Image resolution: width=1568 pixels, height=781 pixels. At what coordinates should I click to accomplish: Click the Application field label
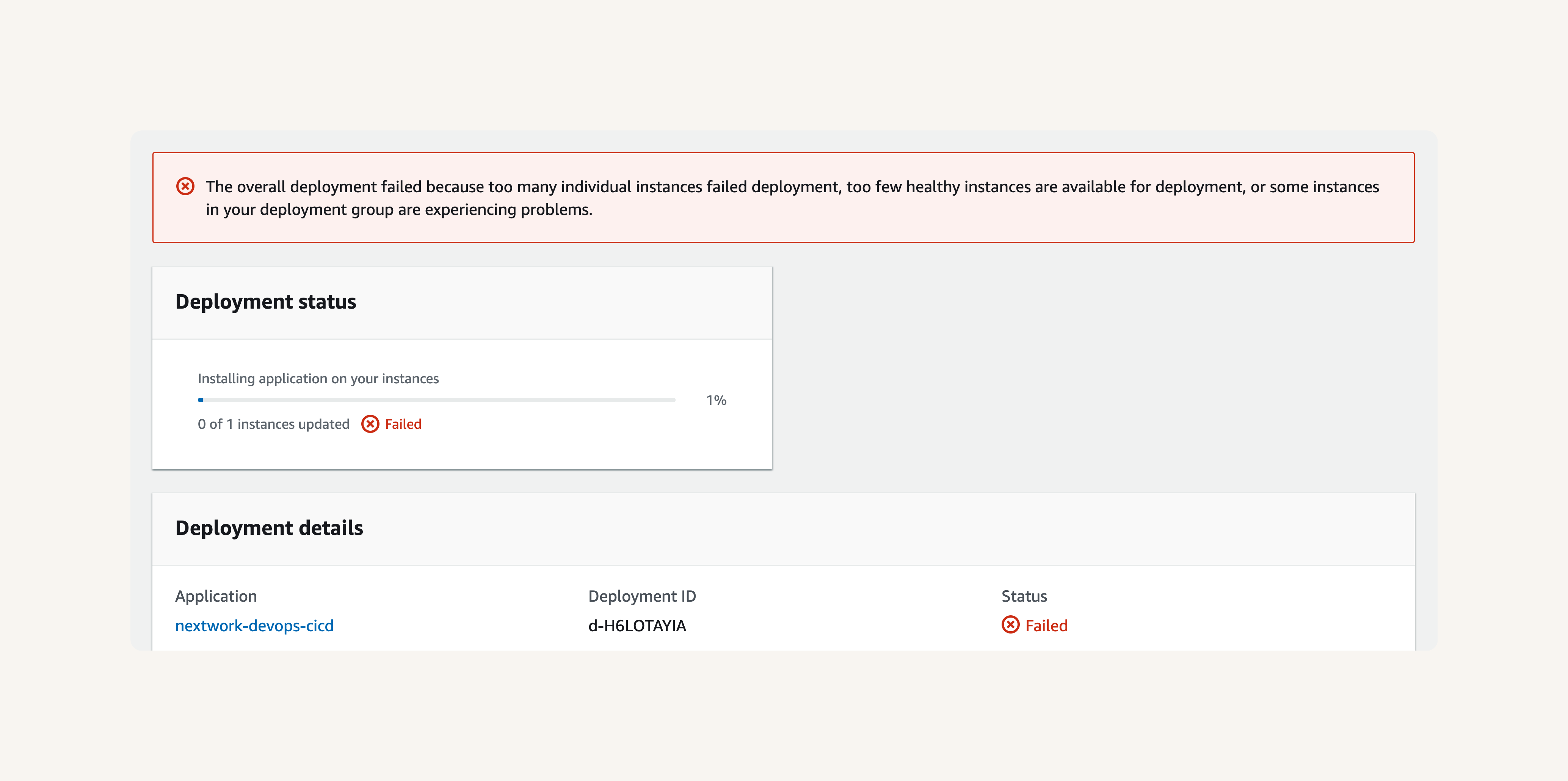coord(216,596)
